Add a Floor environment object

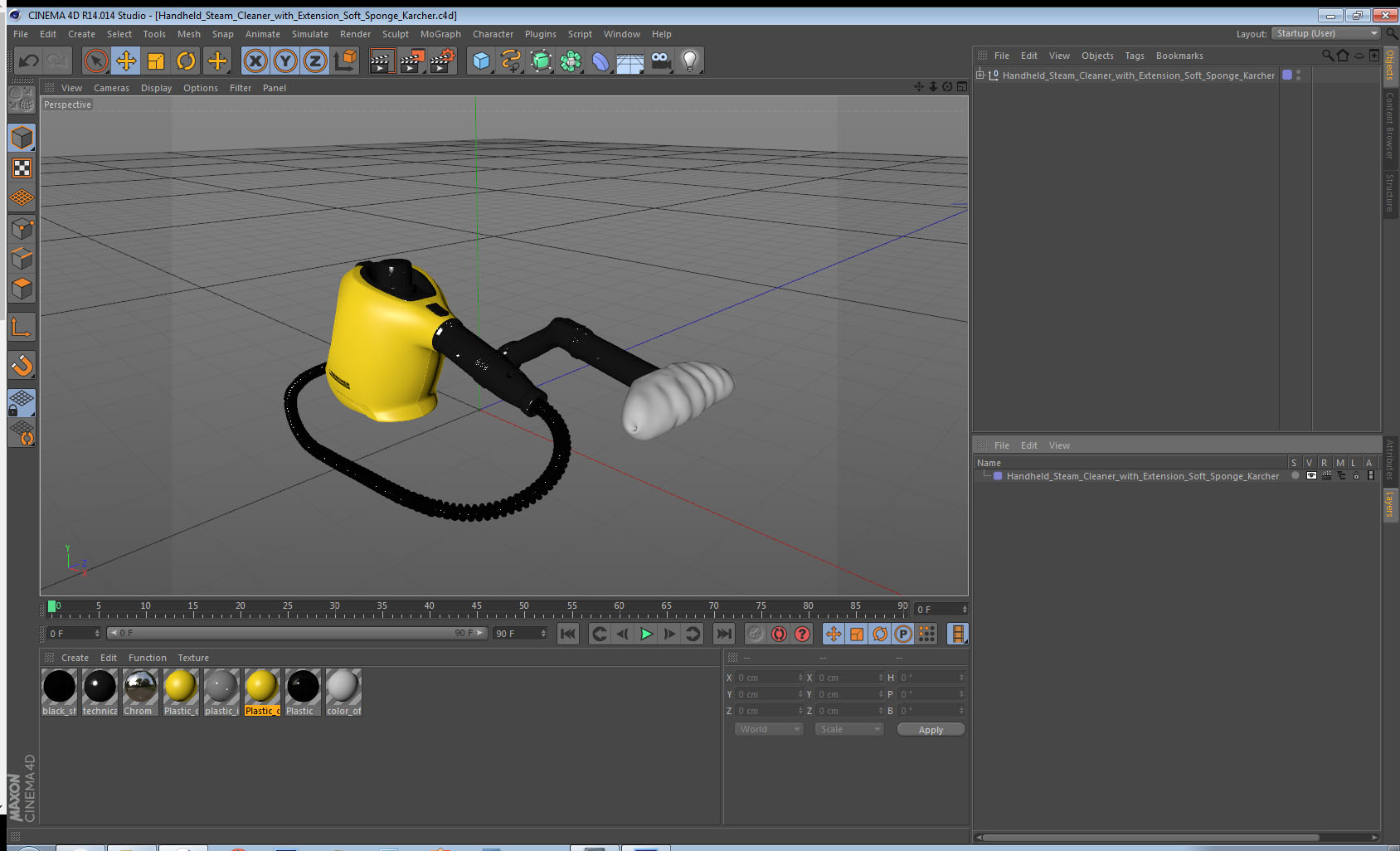[x=630, y=61]
